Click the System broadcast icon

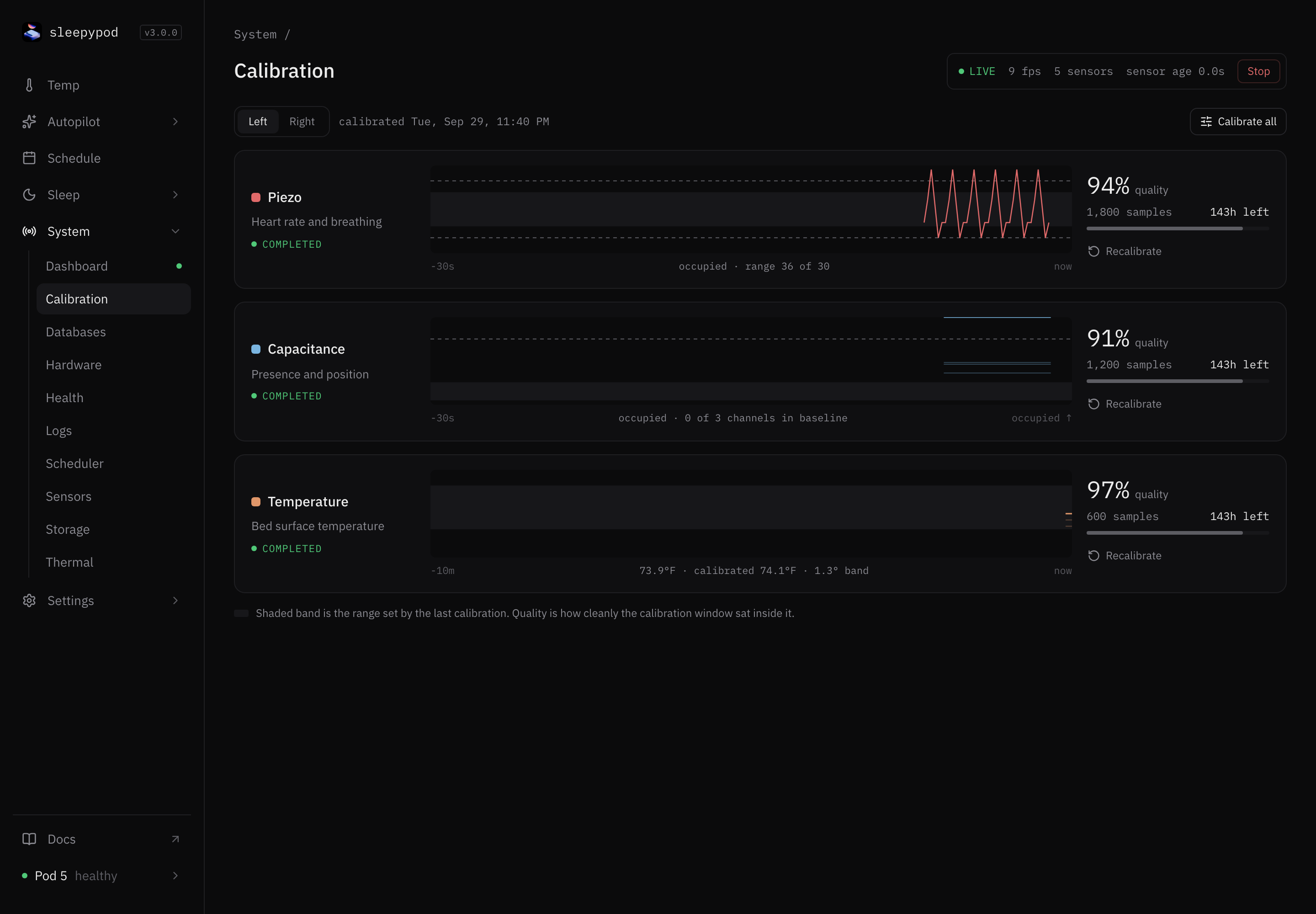(x=29, y=231)
